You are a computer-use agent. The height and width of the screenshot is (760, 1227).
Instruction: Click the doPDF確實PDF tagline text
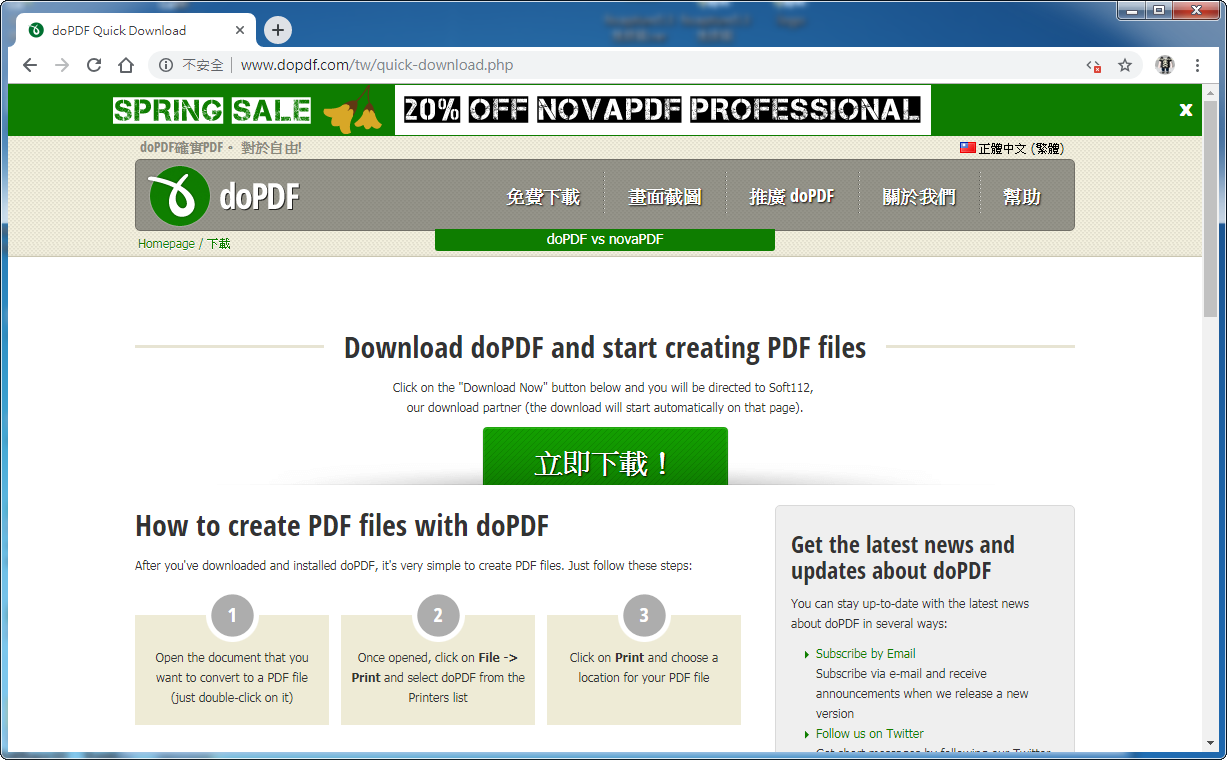tap(220, 148)
